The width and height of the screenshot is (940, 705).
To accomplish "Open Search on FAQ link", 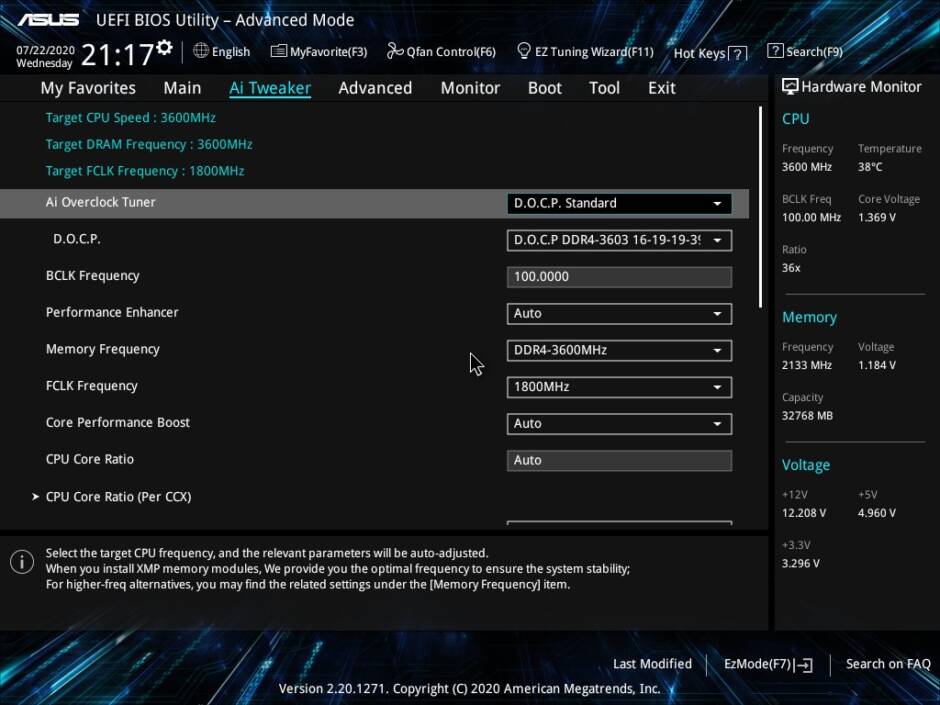I will pos(888,664).
